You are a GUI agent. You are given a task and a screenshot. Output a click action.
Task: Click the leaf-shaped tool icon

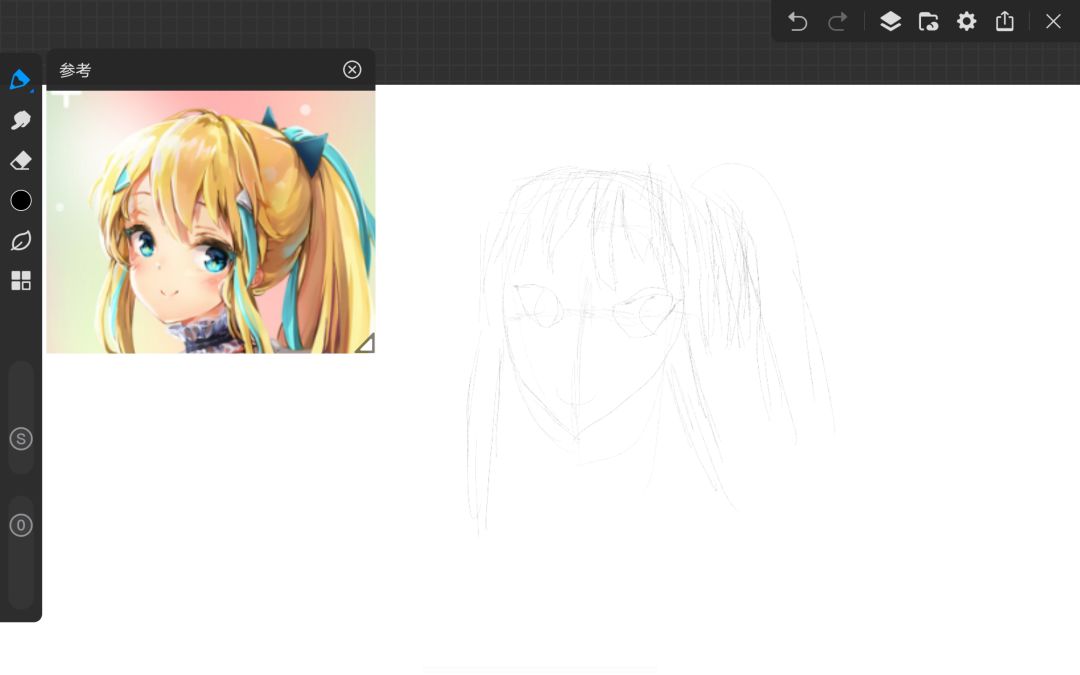point(21,241)
